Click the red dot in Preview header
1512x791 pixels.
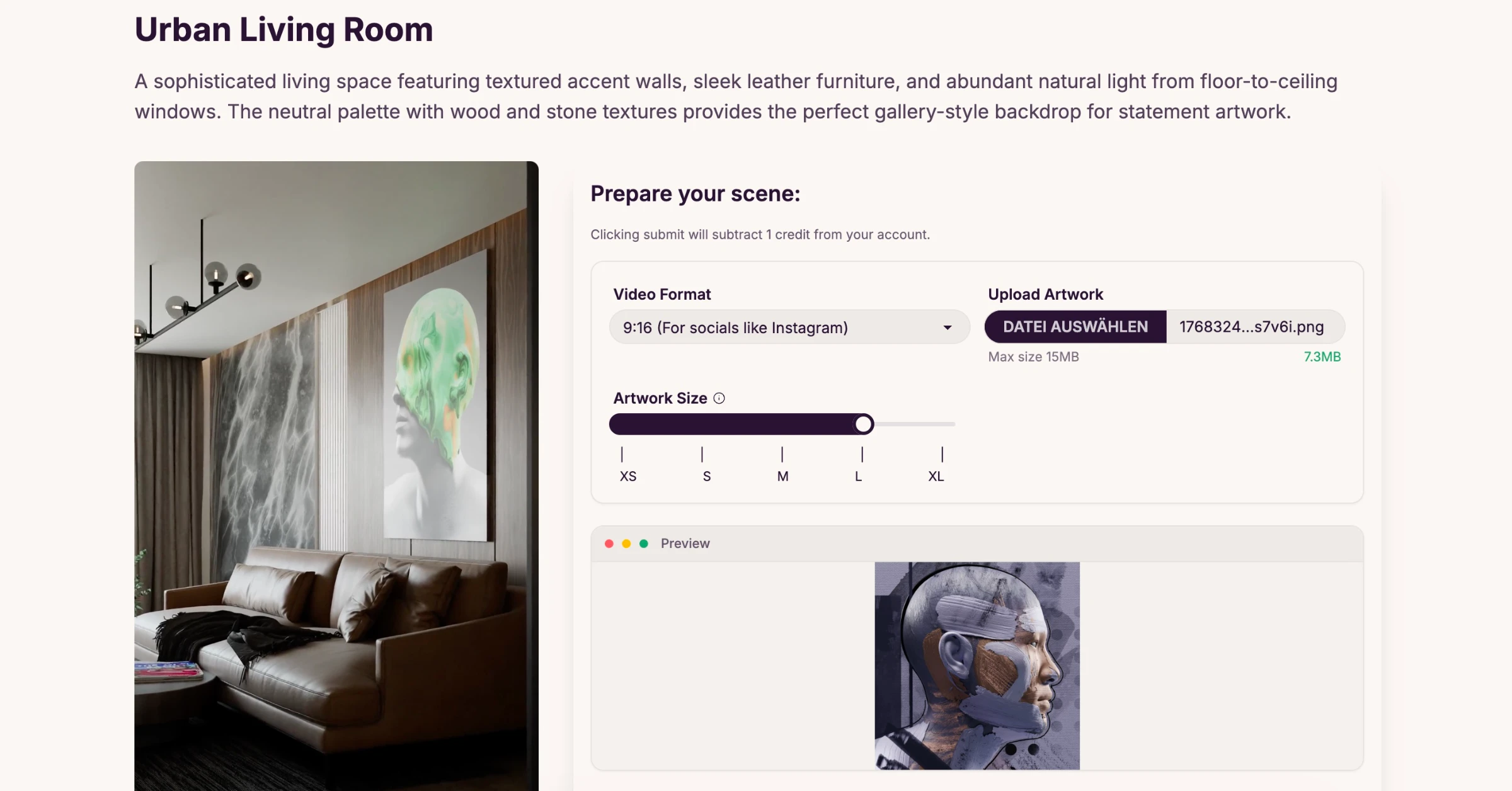point(609,543)
